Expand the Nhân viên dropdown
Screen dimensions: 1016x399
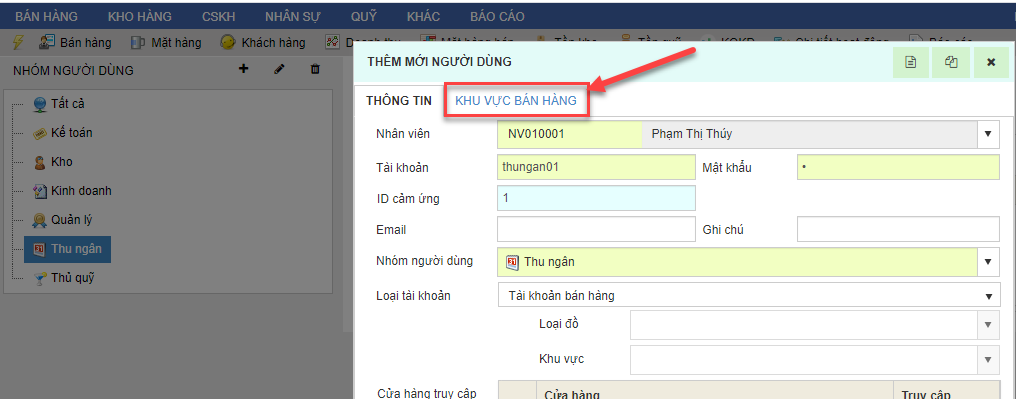988,134
